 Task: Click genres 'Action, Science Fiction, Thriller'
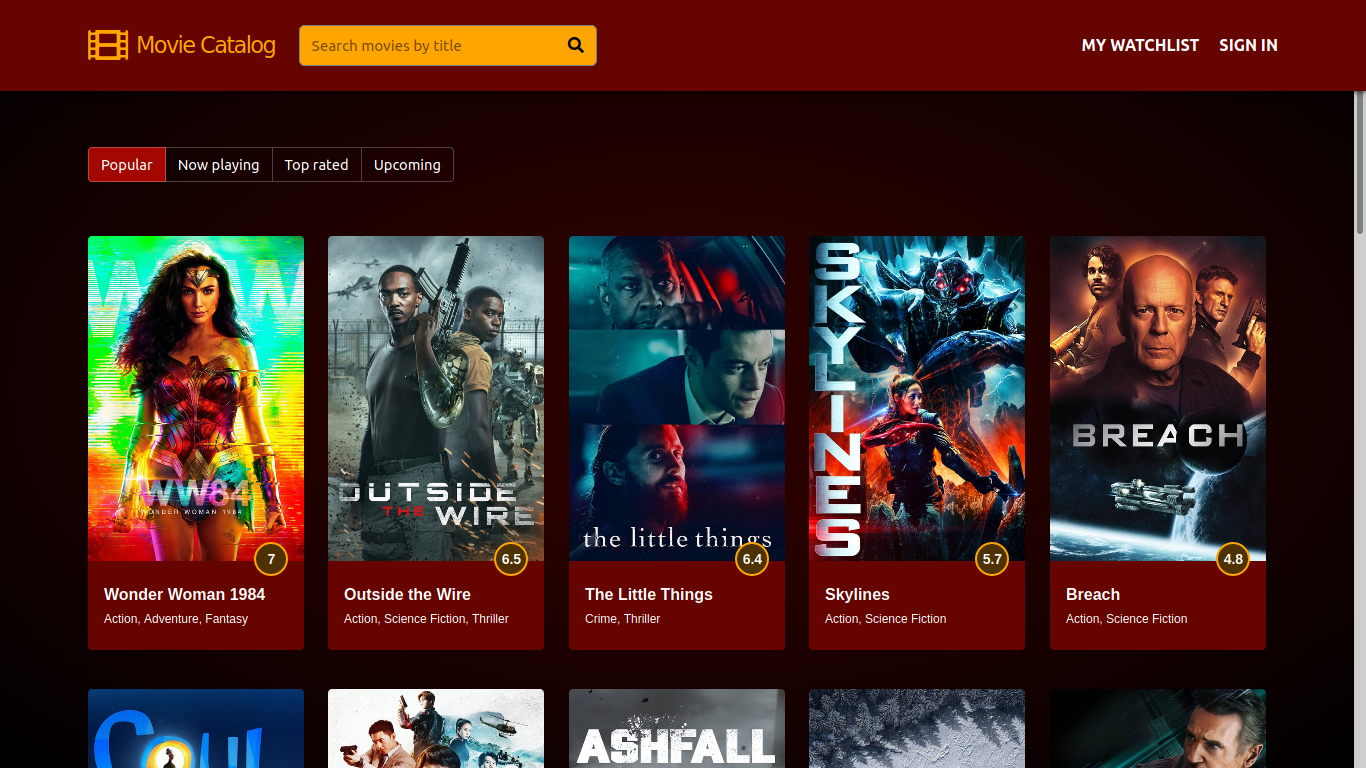point(426,619)
